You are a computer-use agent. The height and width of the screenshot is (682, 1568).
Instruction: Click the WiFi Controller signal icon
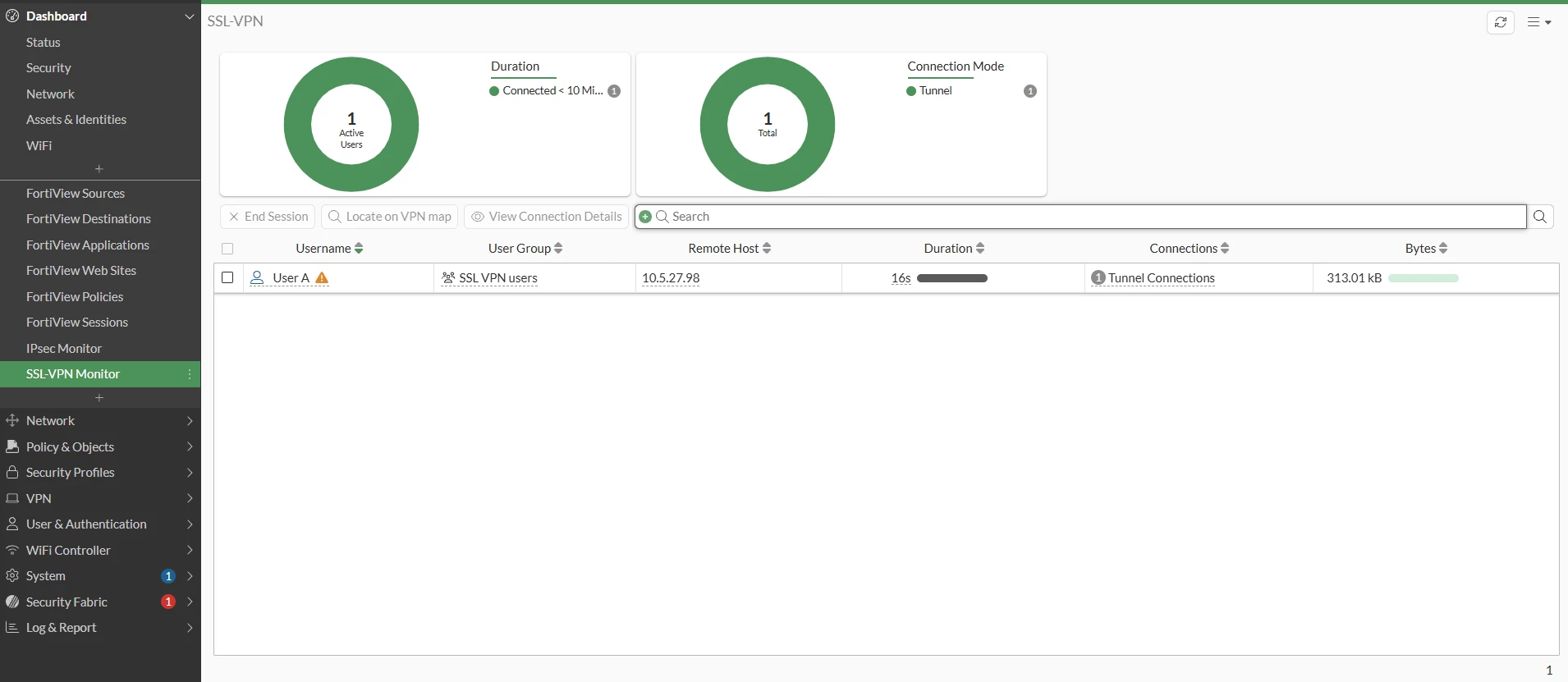coord(12,550)
